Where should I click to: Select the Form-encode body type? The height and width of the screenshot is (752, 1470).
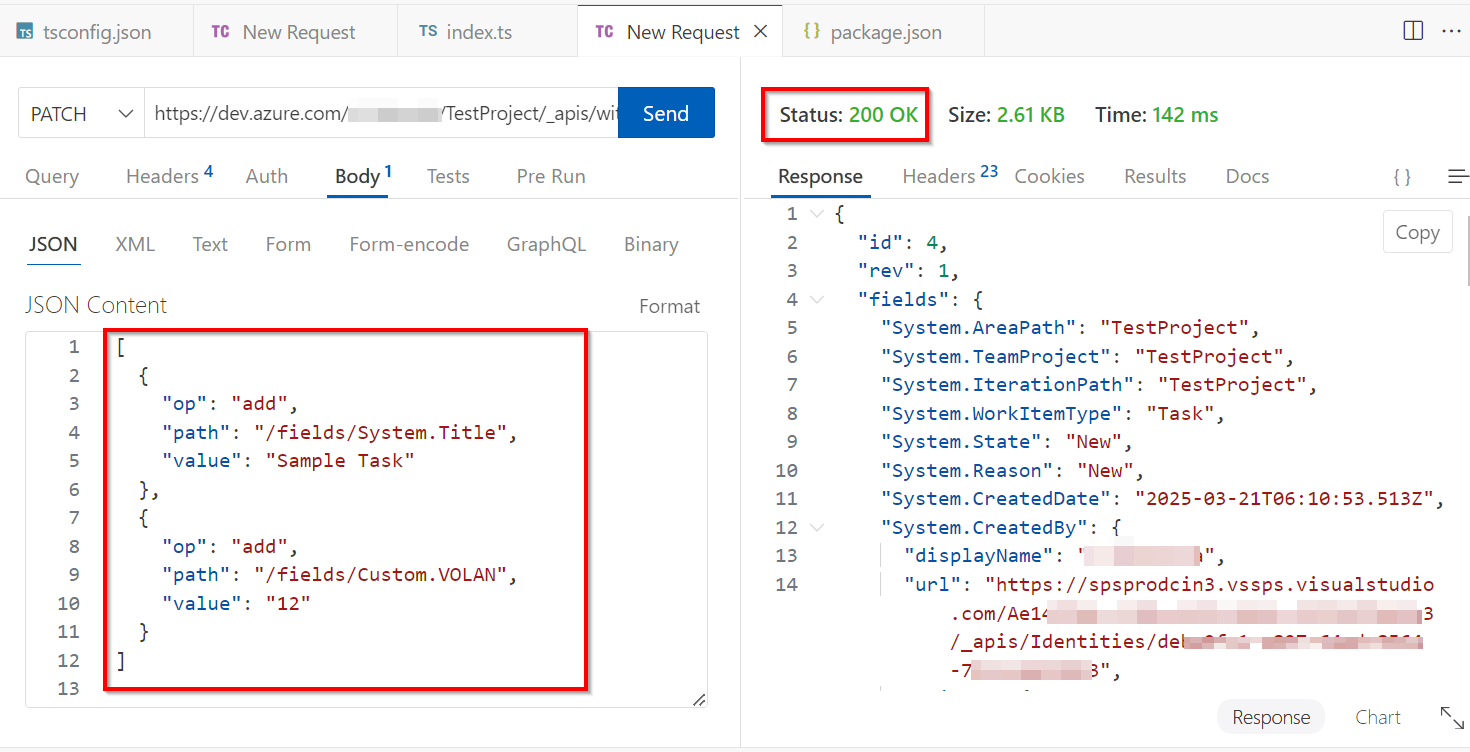(x=409, y=244)
